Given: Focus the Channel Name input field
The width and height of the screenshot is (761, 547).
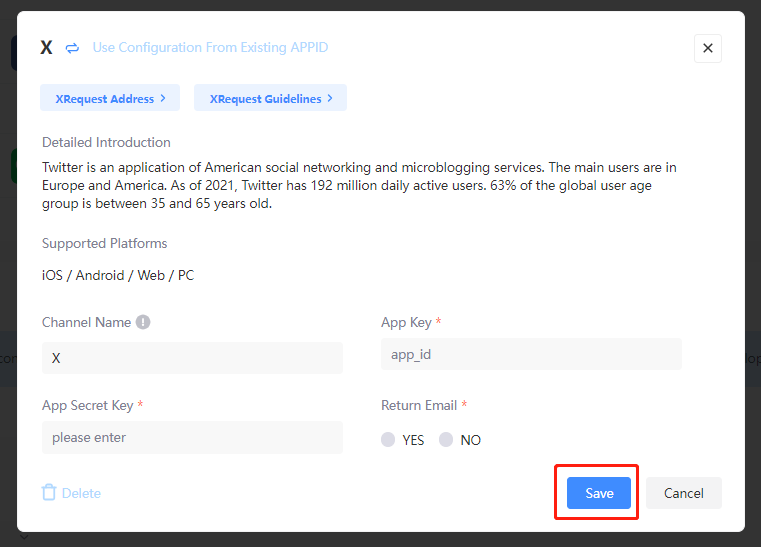Looking at the screenshot, I should click(192, 357).
